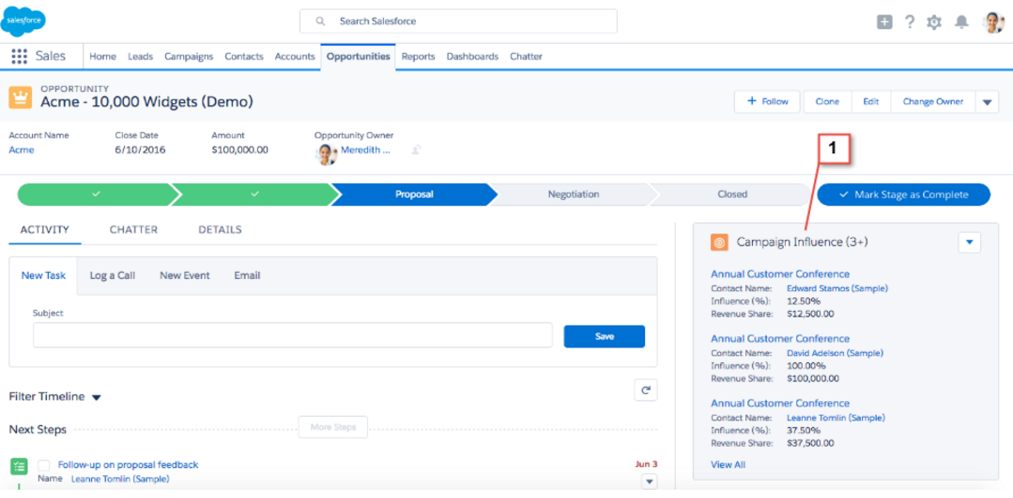
Task: Click the Opportunity crown icon
Action: 21,97
